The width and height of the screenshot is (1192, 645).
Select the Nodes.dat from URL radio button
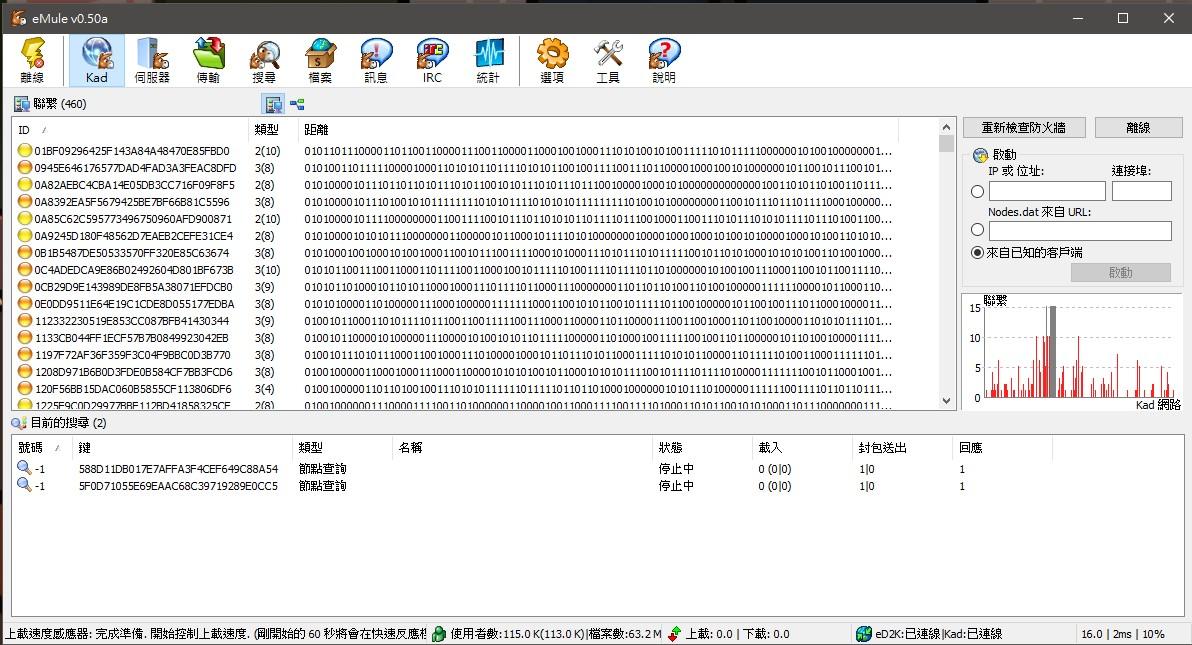point(978,230)
